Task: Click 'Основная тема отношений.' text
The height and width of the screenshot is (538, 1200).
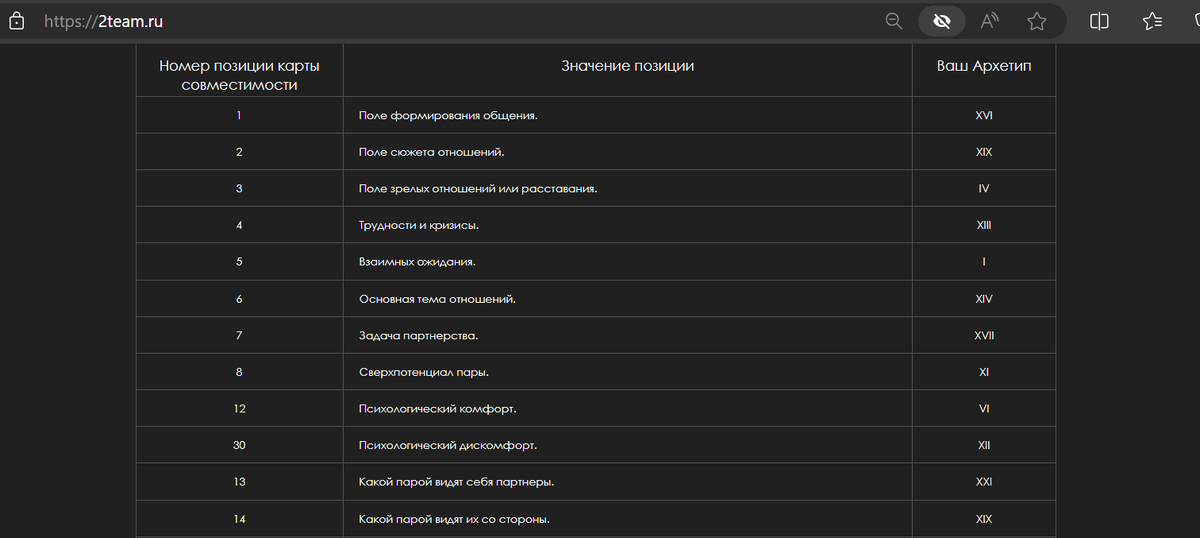Action: coord(437,299)
